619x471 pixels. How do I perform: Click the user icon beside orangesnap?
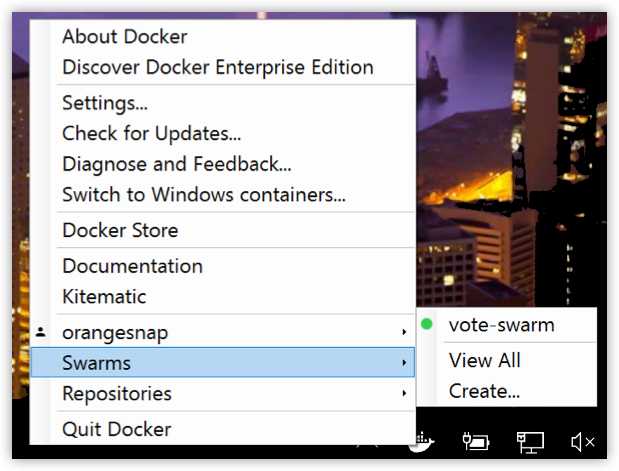[x=40, y=332]
